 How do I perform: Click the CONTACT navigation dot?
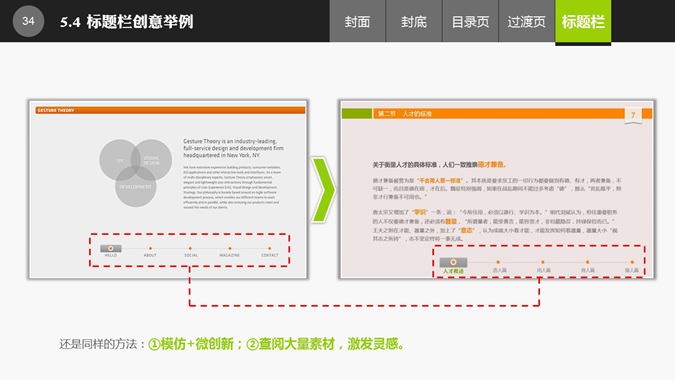click(x=269, y=248)
